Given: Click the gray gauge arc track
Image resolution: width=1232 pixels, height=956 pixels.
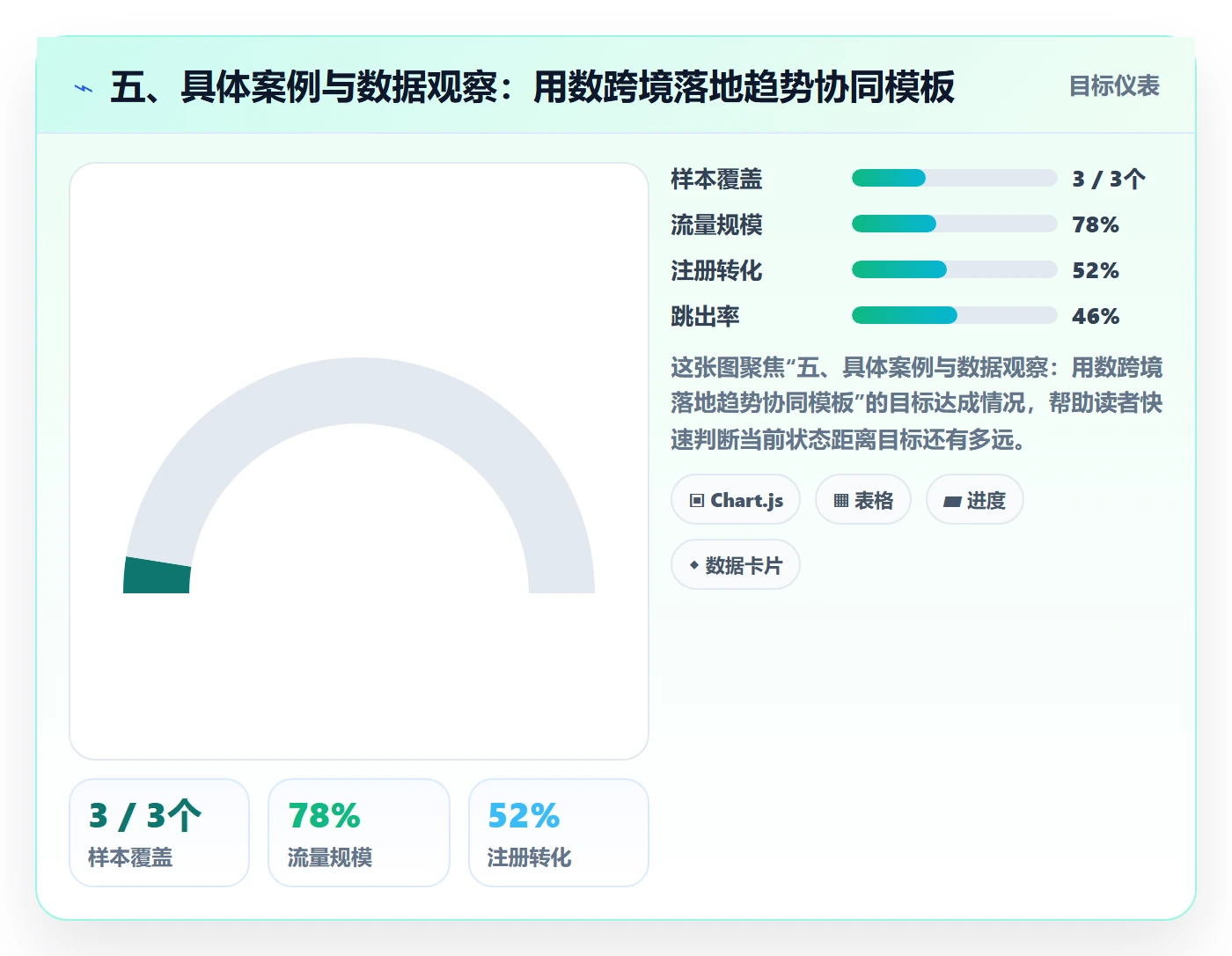Looking at the screenshot, I should point(359,391).
